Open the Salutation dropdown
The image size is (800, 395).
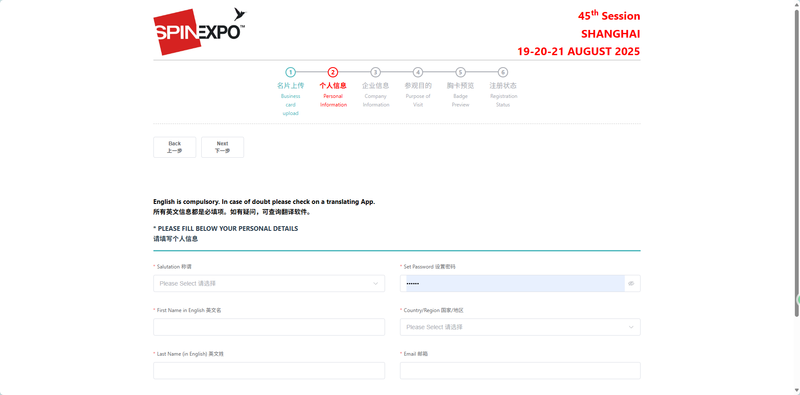click(269, 283)
